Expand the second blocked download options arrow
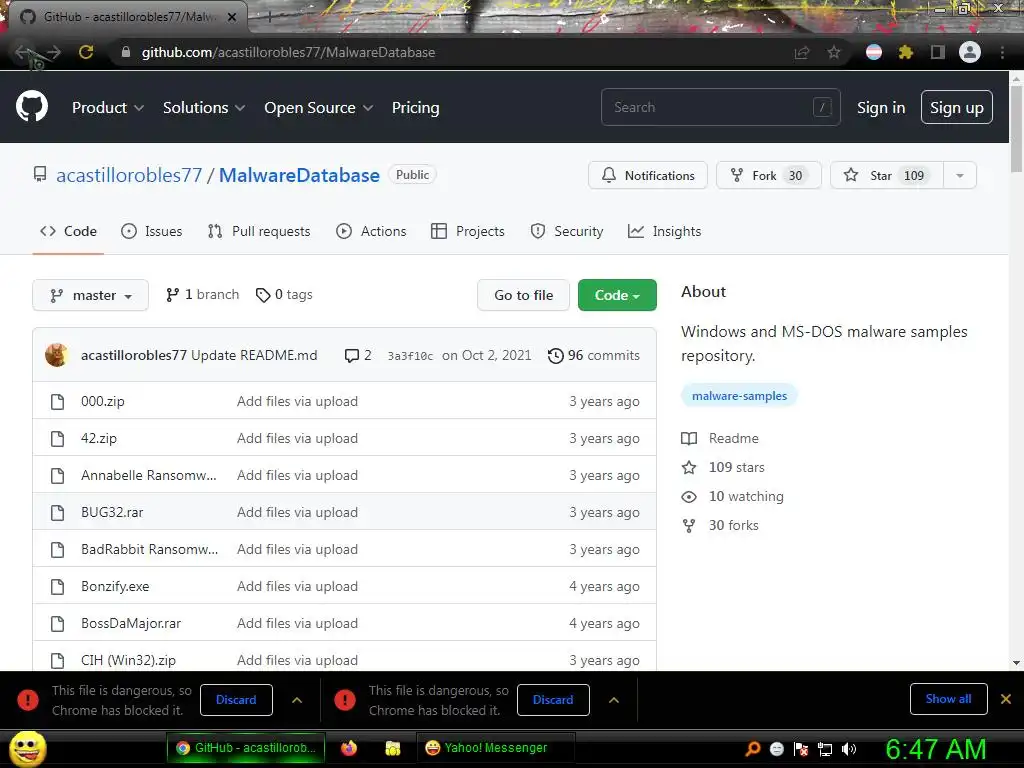Screen dimensions: 1024x768 pyautogui.click(x=613, y=699)
